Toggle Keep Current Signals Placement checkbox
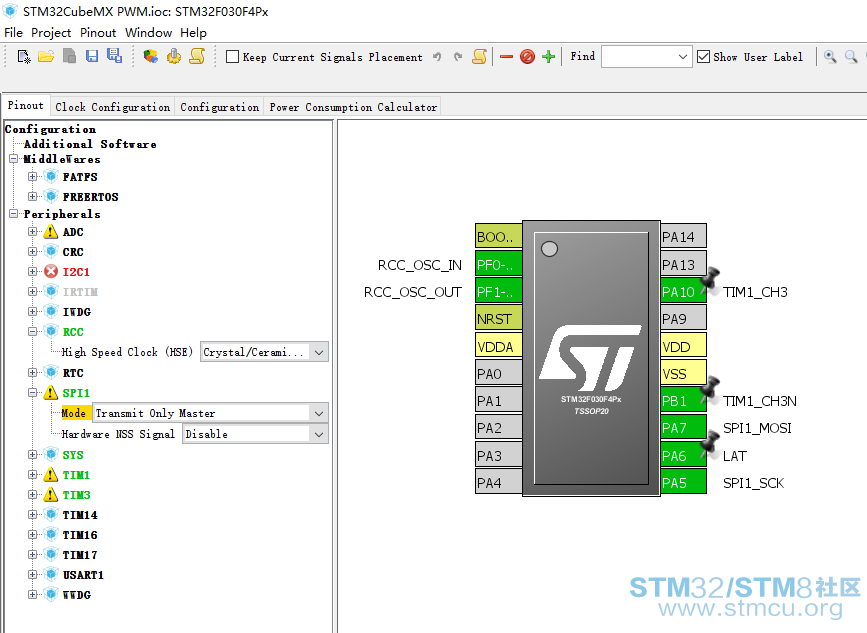867x633 pixels. pos(233,57)
